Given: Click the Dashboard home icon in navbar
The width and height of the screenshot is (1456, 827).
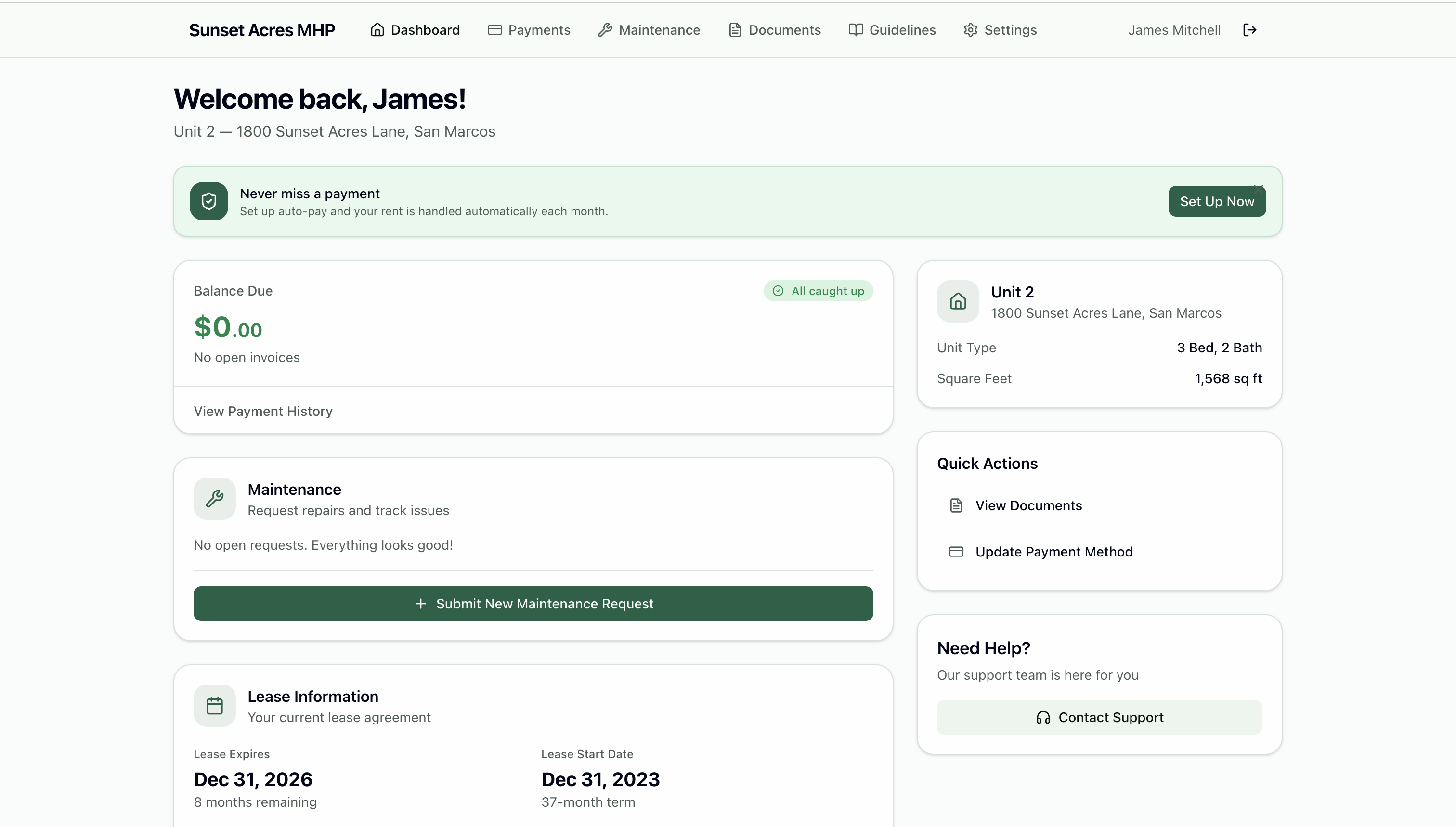Looking at the screenshot, I should [377, 29].
